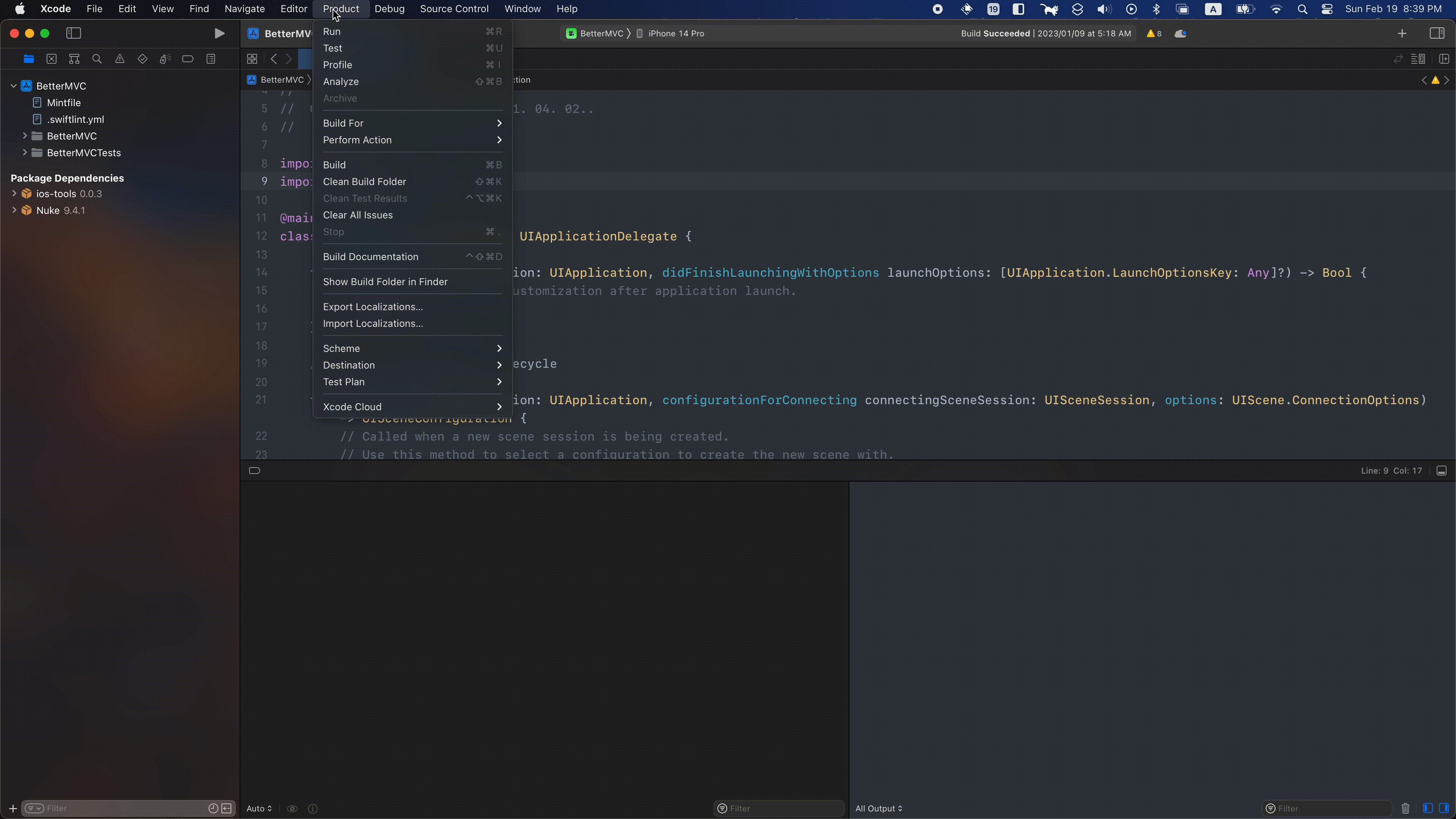Click the trash icon to clear console
This screenshot has width=1456, height=819.
click(x=1405, y=808)
